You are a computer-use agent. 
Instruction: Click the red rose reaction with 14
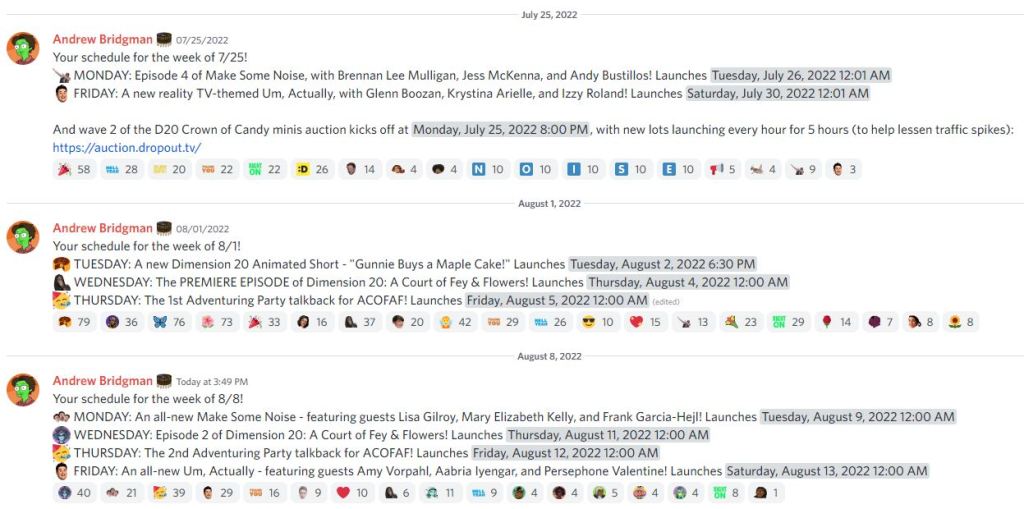pyautogui.click(x=835, y=322)
